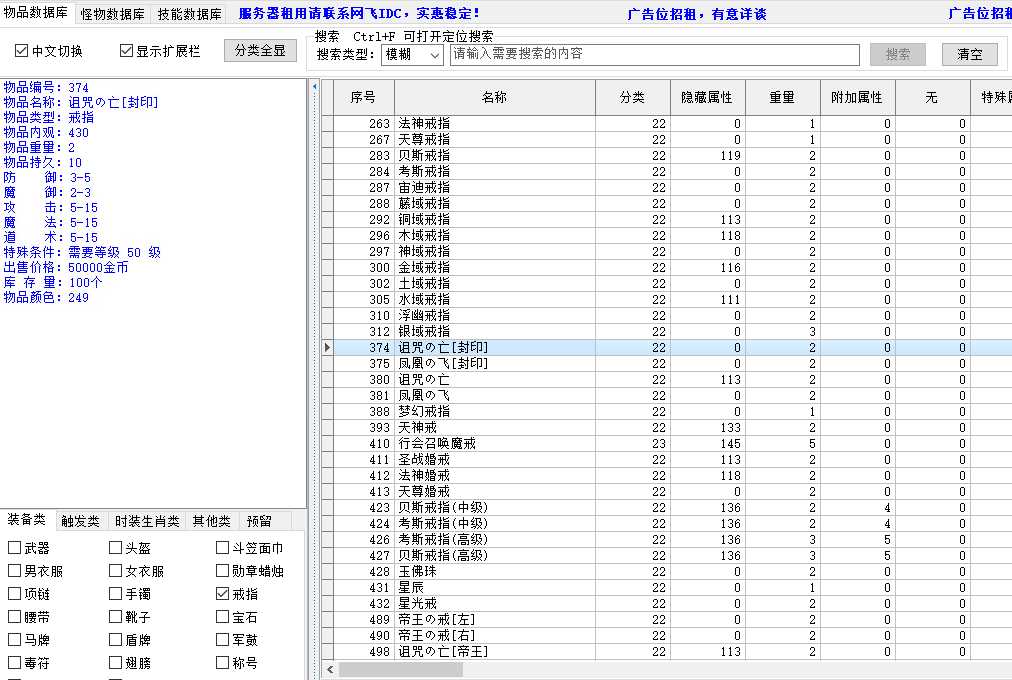Enable the 武器 category checkbox
This screenshot has width=1012, height=680.
tap(15, 548)
